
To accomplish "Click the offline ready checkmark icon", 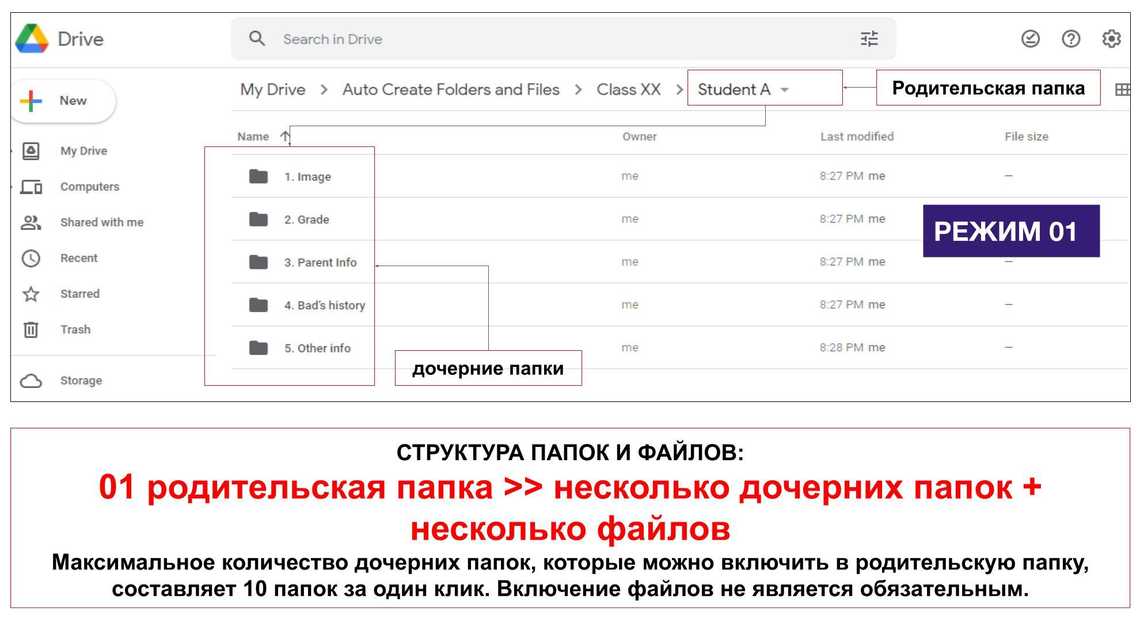I will [1030, 39].
